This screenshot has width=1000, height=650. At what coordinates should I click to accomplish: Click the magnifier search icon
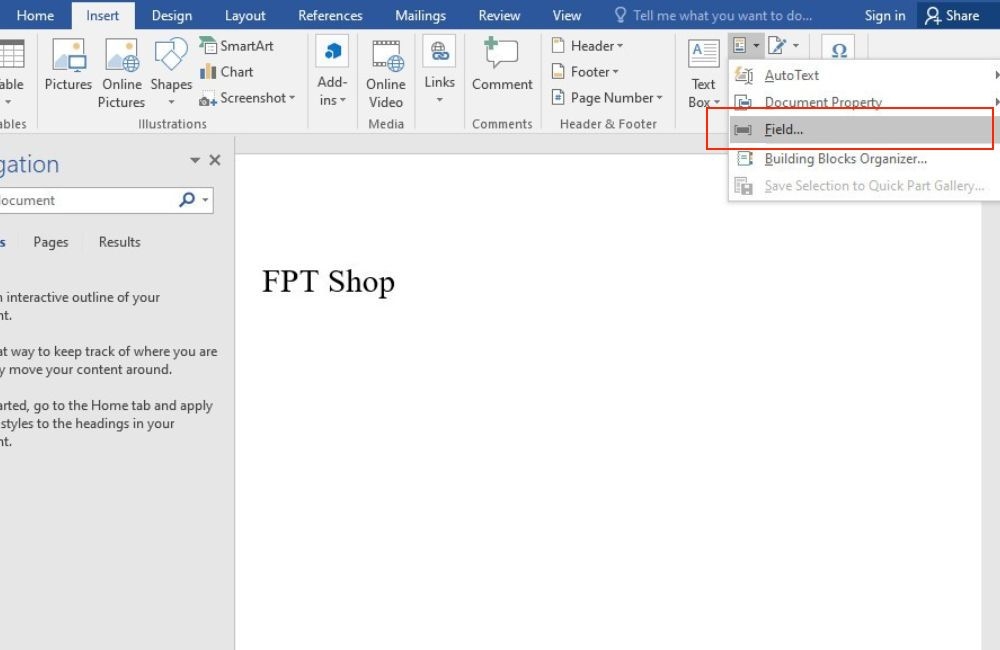[x=187, y=200]
